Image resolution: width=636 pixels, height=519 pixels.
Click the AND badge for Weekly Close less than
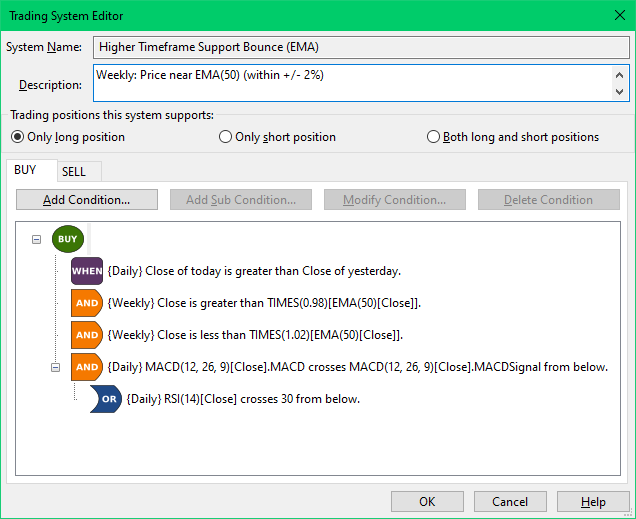tap(87, 335)
